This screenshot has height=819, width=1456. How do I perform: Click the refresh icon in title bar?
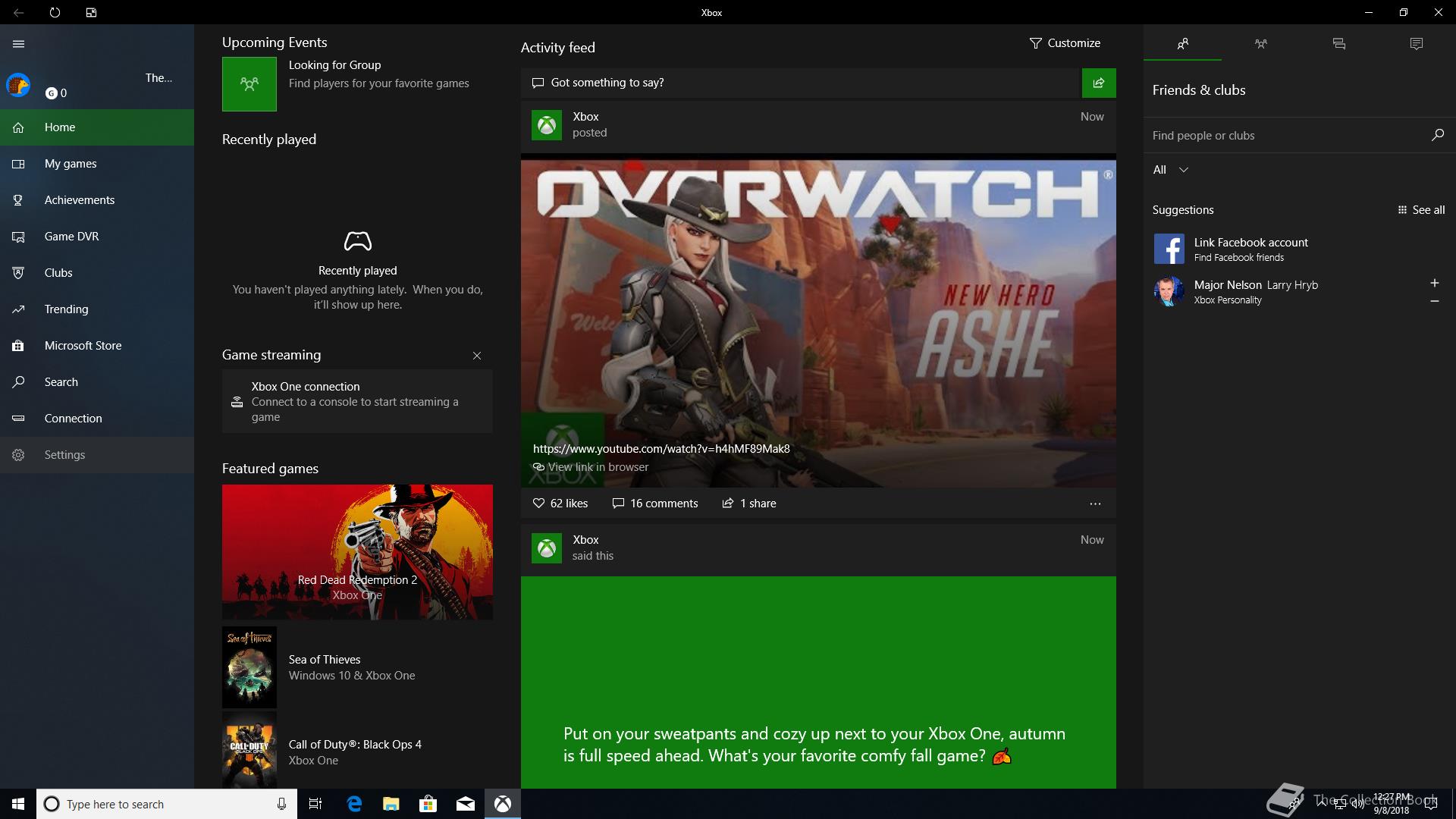pyautogui.click(x=55, y=12)
